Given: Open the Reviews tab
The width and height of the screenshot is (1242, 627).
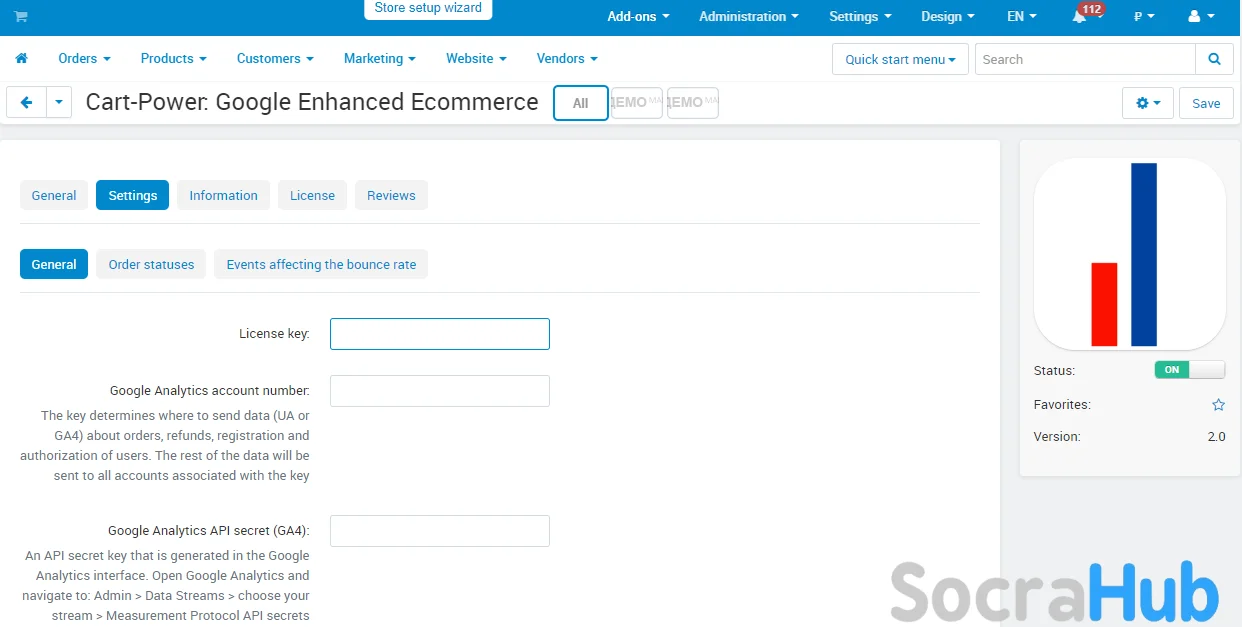Looking at the screenshot, I should 391,195.
